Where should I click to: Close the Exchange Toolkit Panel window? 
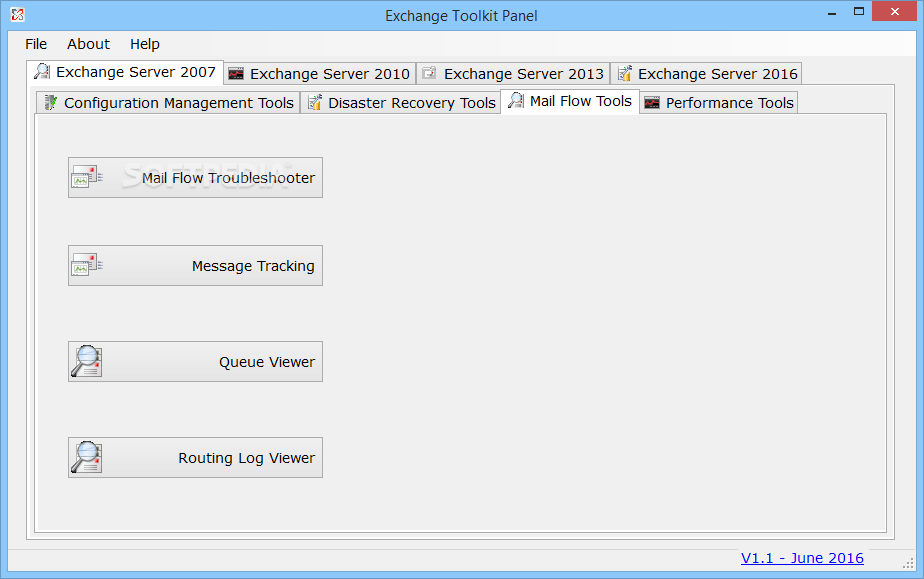pyautogui.click(x=895, y=12)
